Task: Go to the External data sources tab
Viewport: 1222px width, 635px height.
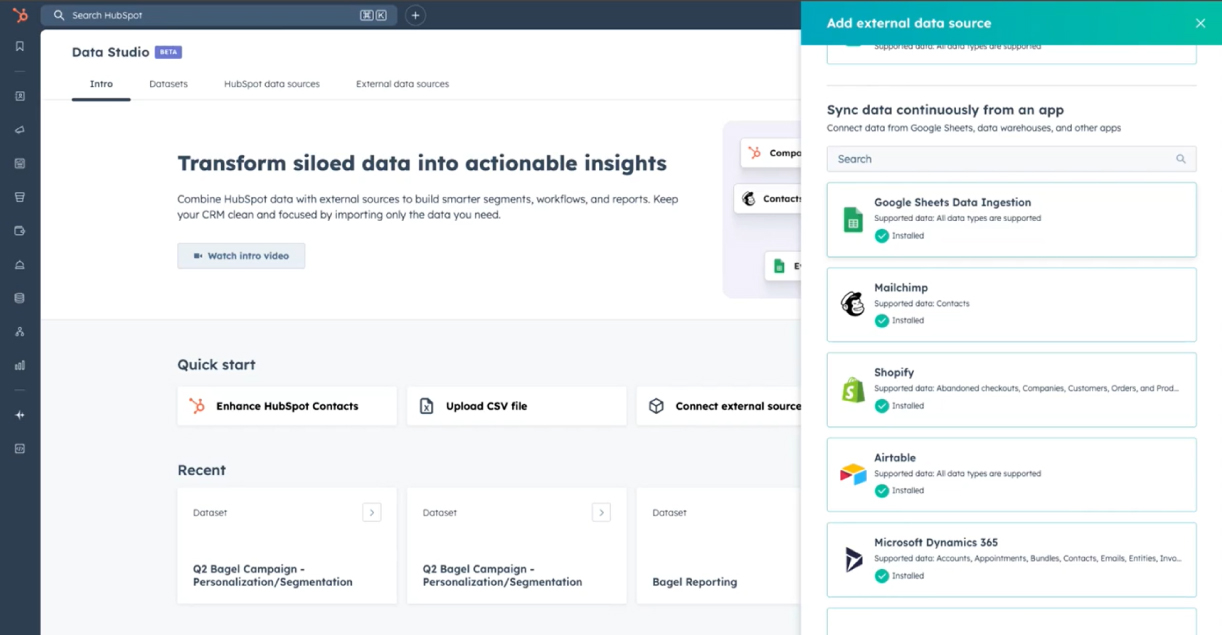Action: [x=402, y=84]
